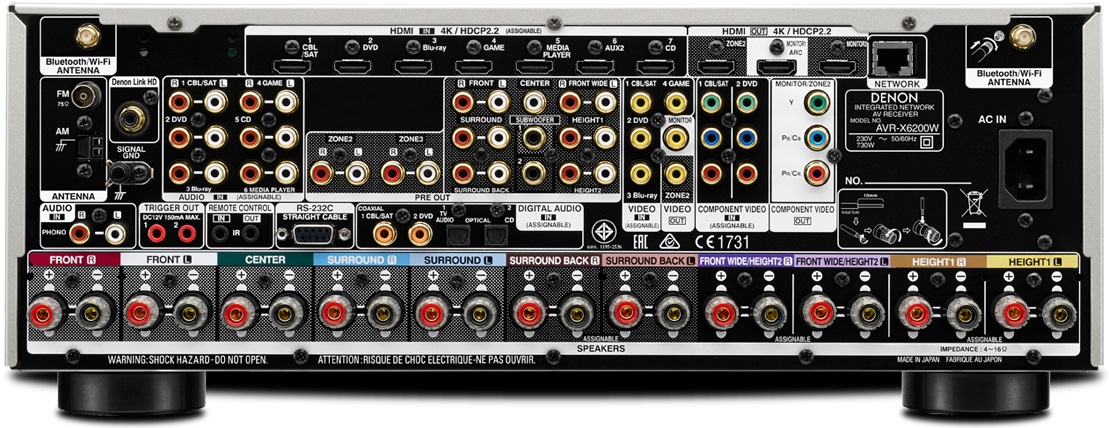This screenshot has height=428, width=1109.
Task: Click the HDMI OUT ZONE2 port
Action: click(x=716, y=67)
